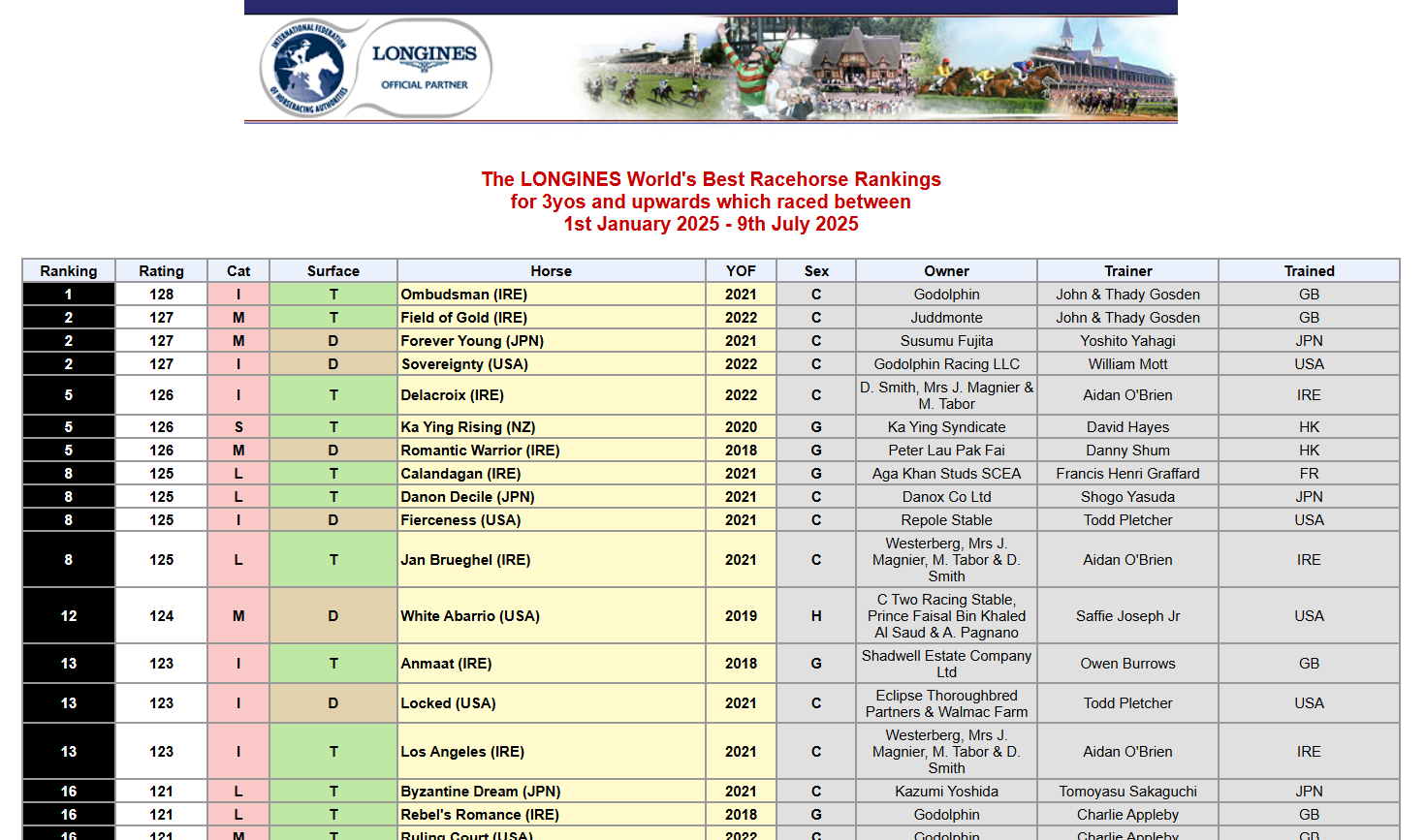Select horse name Field of Gold (IRE)
The height and width of the screenshot is (840, 1426).
(x=464, y=318)
